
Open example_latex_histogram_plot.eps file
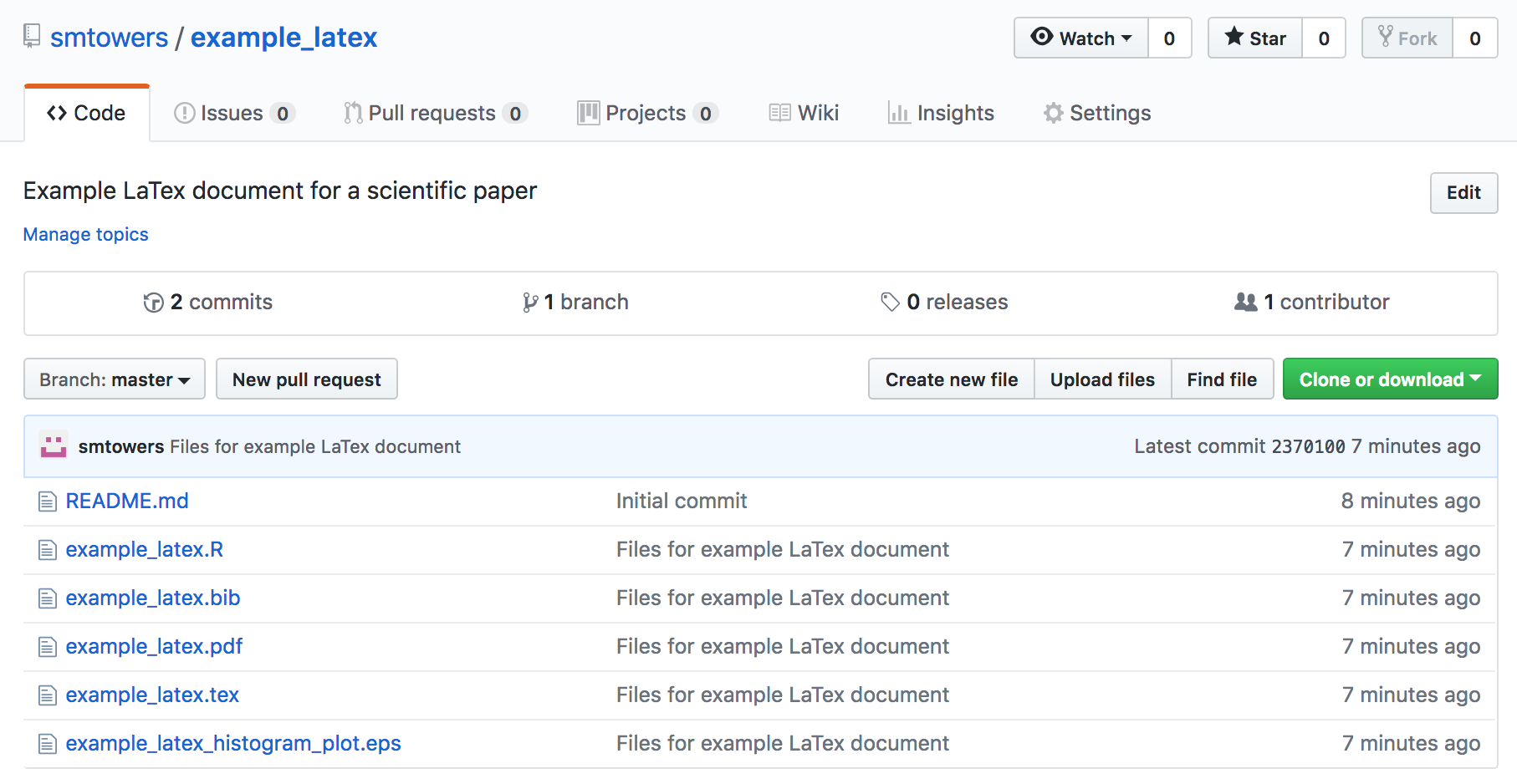click(233, 744)
